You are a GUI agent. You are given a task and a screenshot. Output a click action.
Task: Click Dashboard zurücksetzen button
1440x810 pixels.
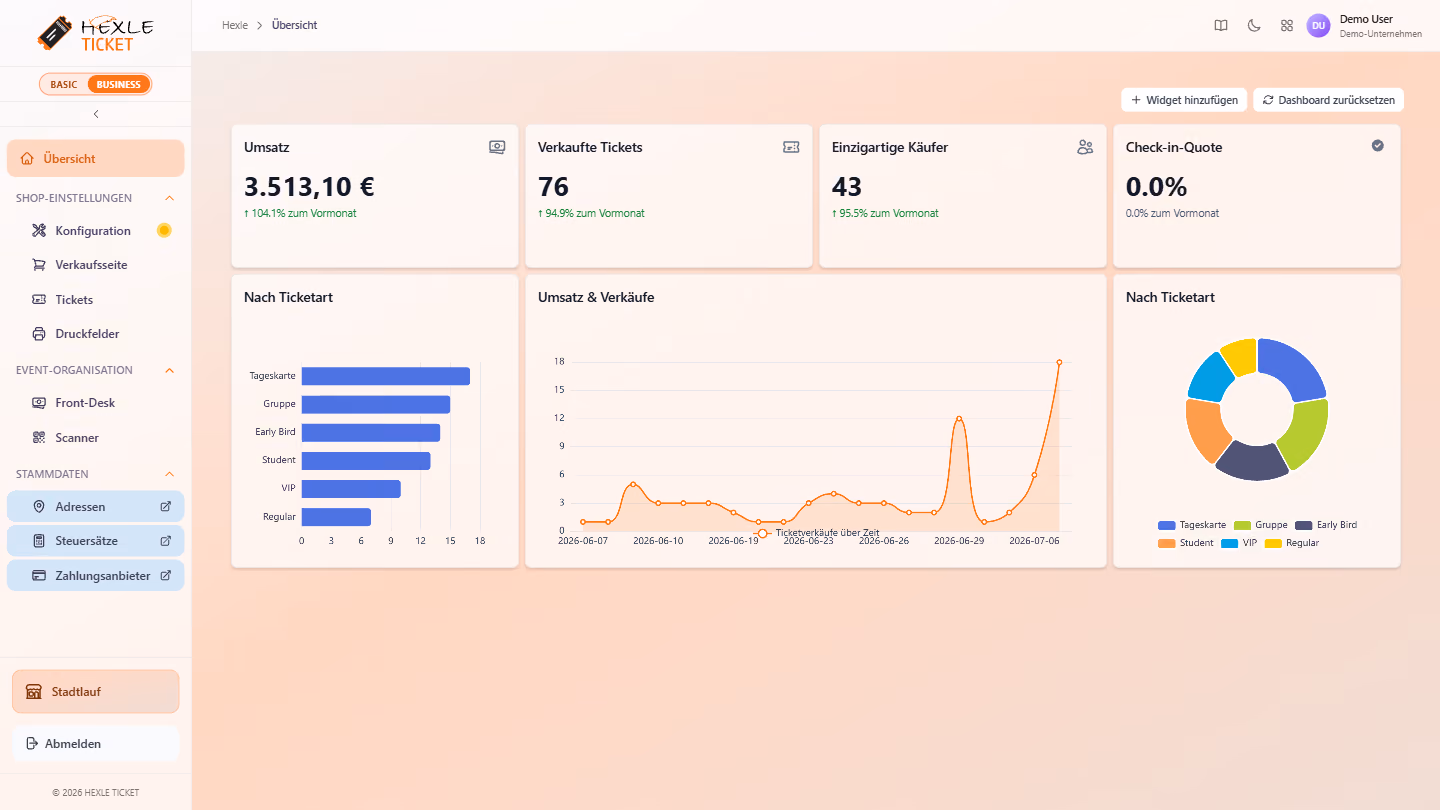tap(1328, 100)
